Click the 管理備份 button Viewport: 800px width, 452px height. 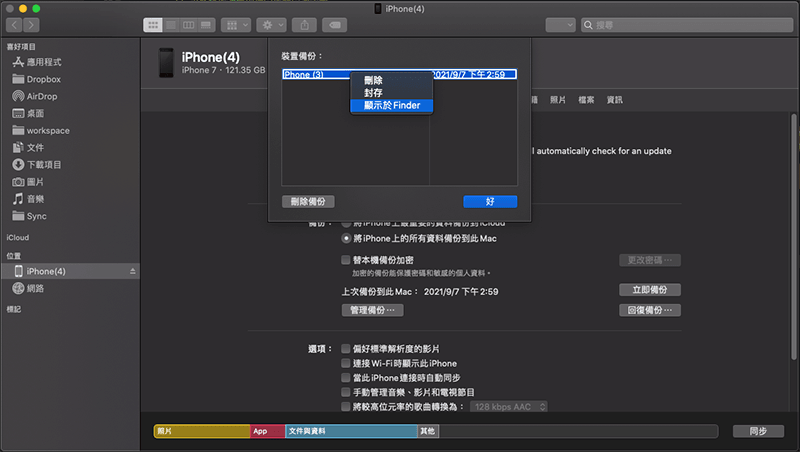click(x=372, y=310)
